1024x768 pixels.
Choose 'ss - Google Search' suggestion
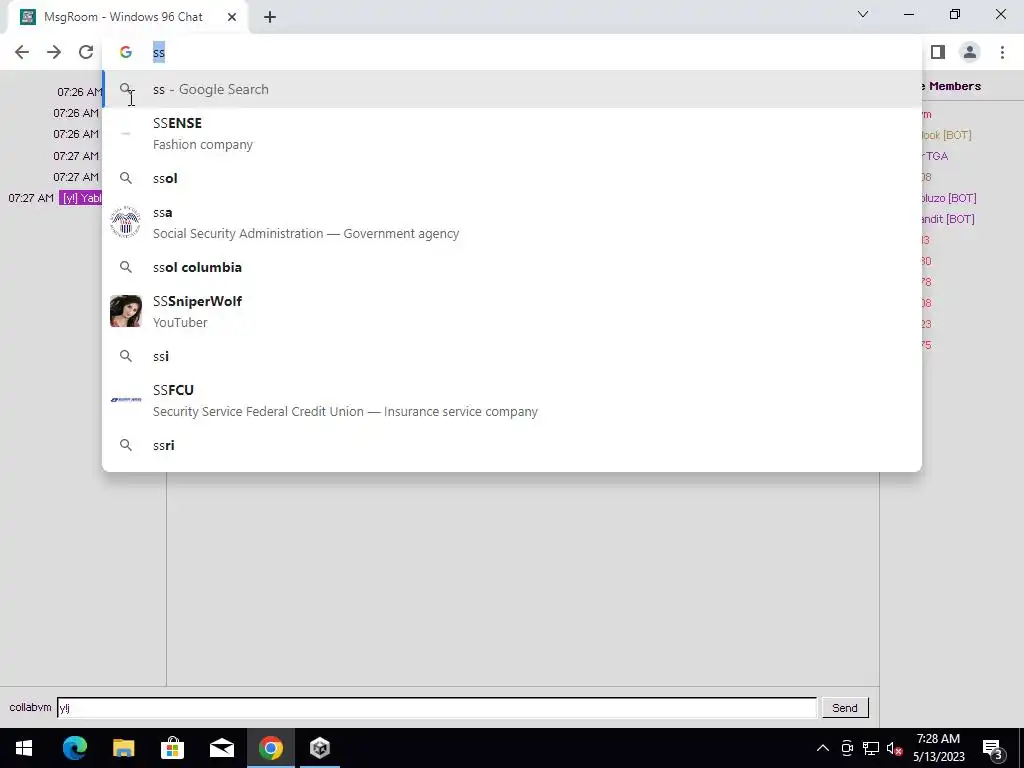pos(512,89)
